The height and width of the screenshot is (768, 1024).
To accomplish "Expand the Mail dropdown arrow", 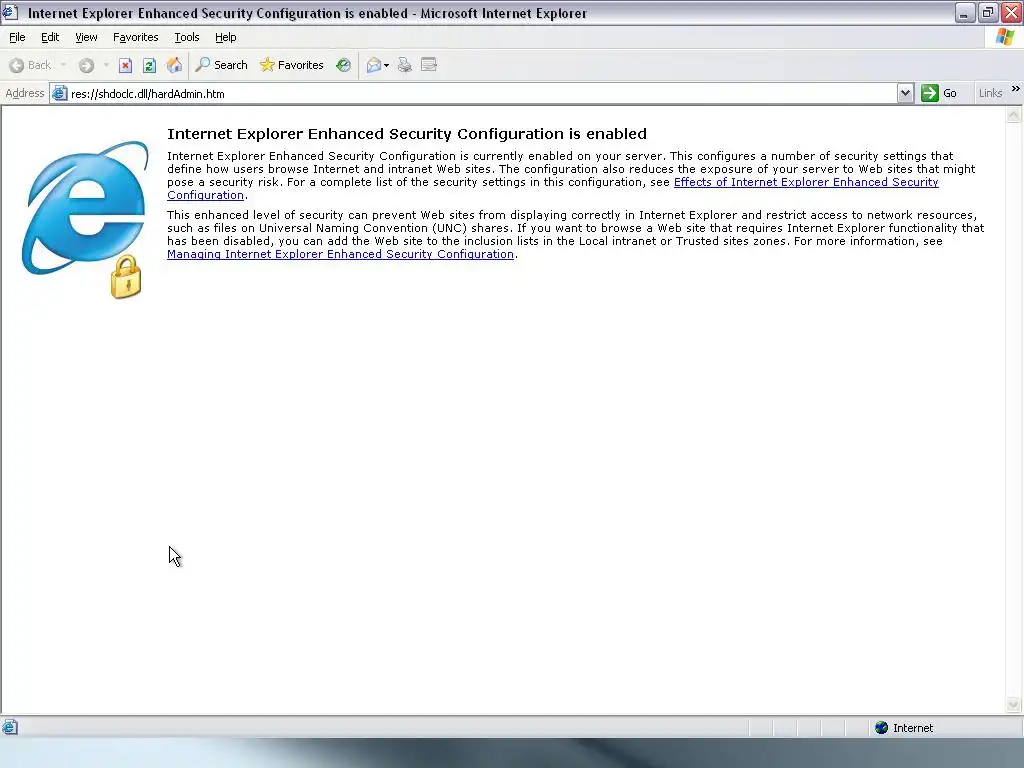I will [387, 65].
